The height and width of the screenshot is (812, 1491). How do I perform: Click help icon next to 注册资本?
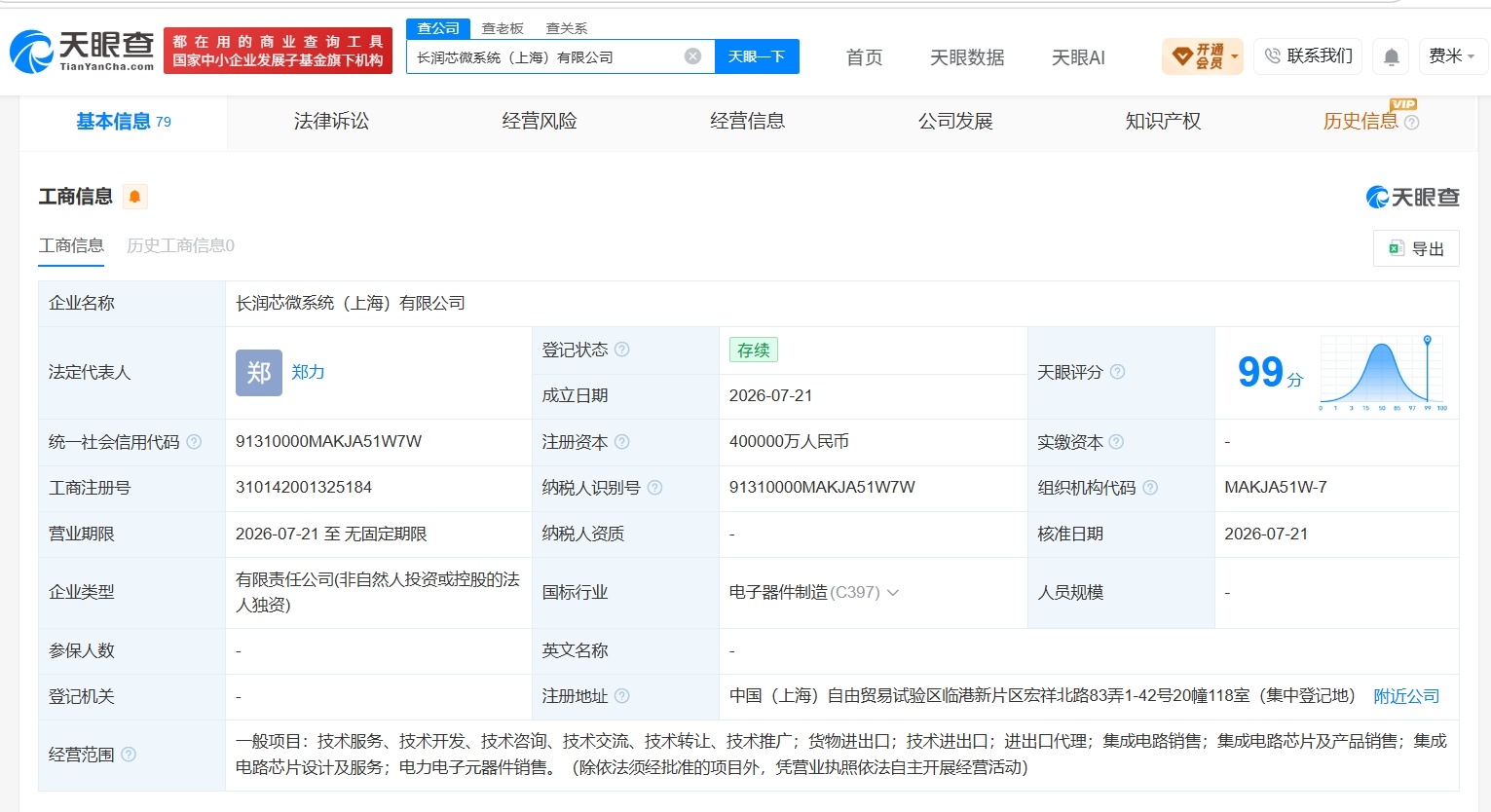[x=621, y=442]
